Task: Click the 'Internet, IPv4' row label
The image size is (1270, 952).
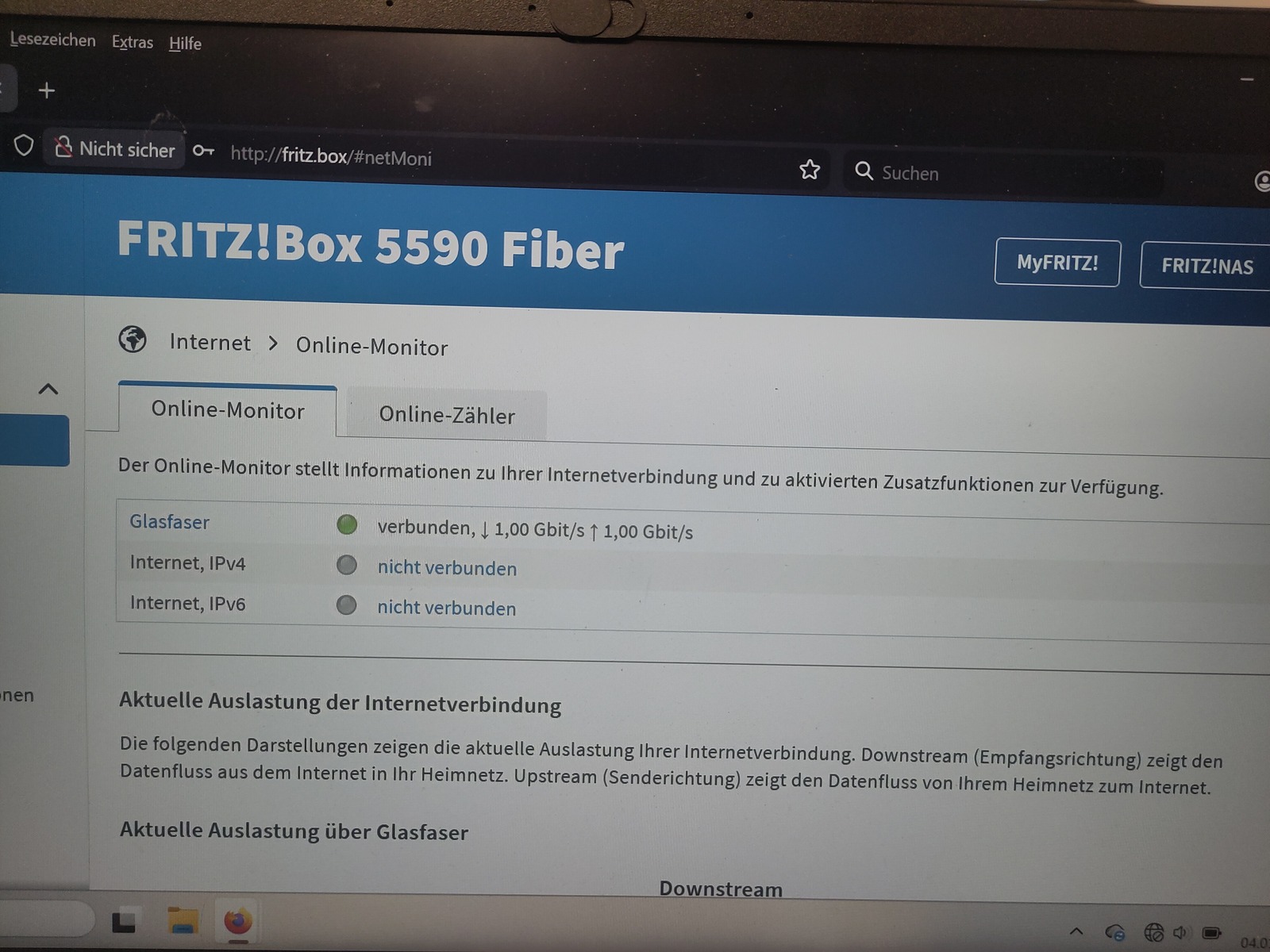Action: (188, 562)
